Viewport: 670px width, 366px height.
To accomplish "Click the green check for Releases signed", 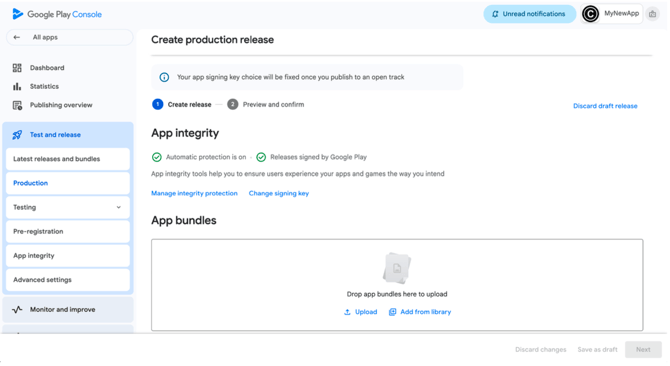I will (261, 157).
